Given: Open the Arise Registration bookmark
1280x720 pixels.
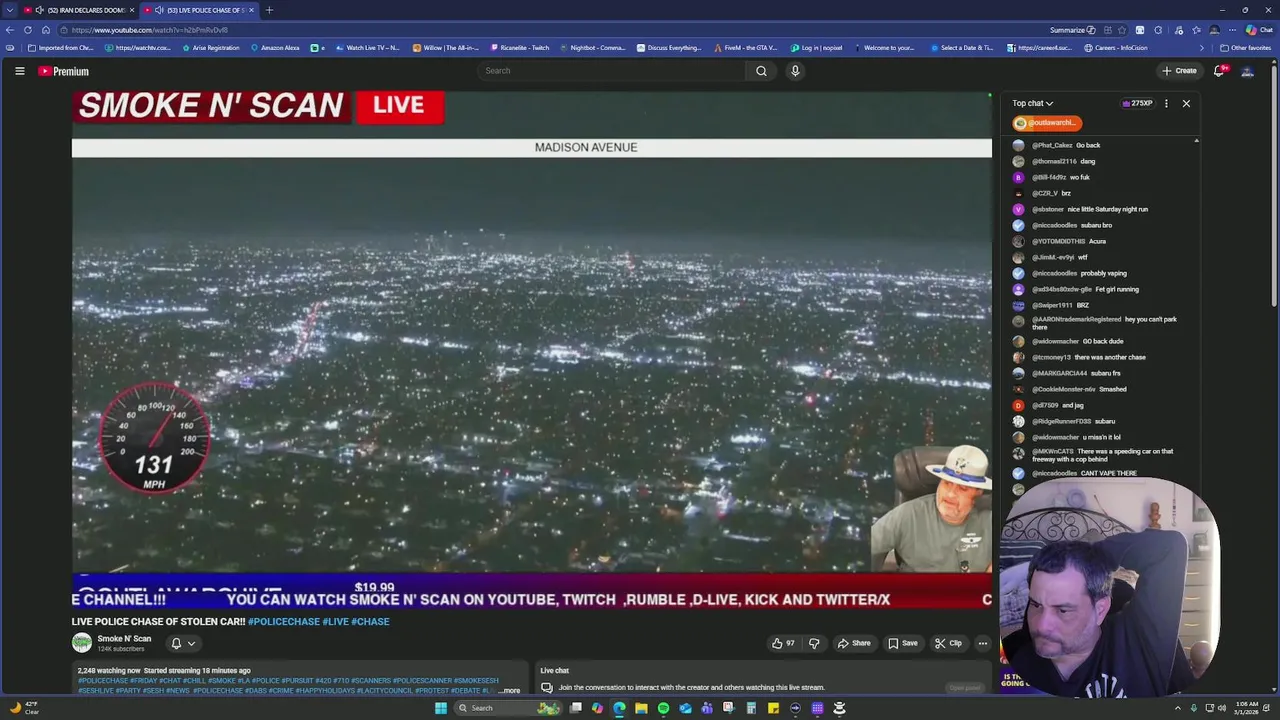Looking at the screenshot, I should click(211, 48).
